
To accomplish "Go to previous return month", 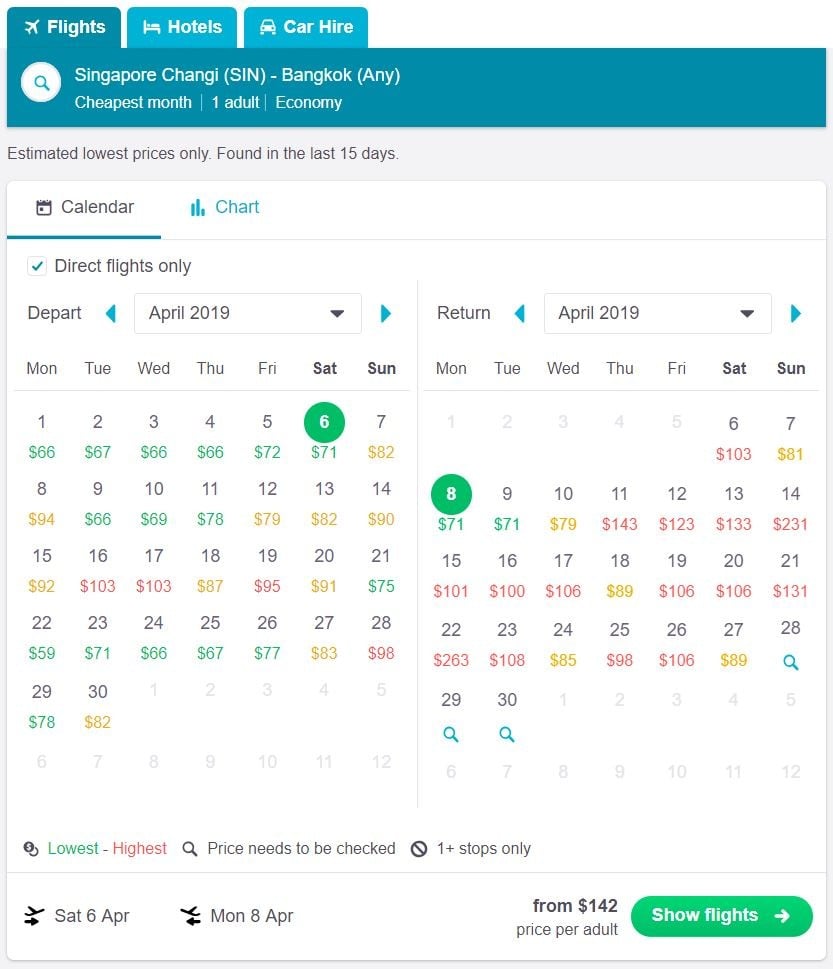I will pos(520,313).
